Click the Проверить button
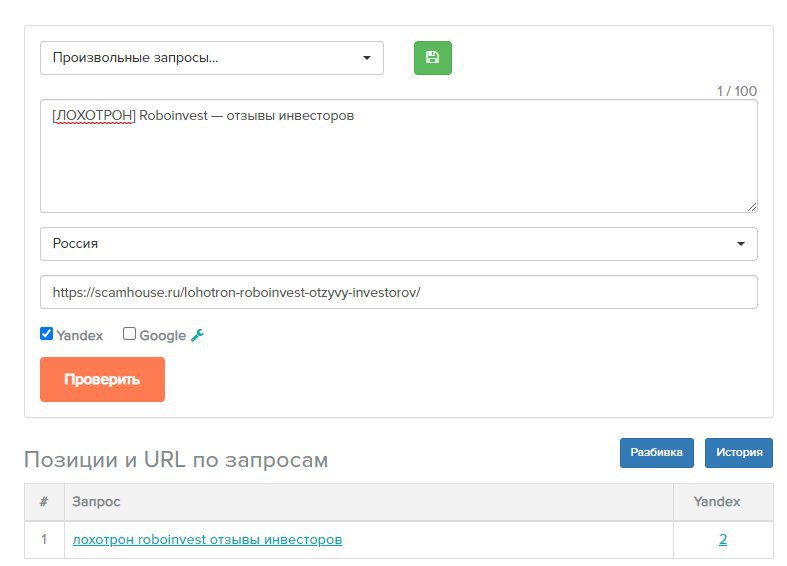 tap(102, 379)
